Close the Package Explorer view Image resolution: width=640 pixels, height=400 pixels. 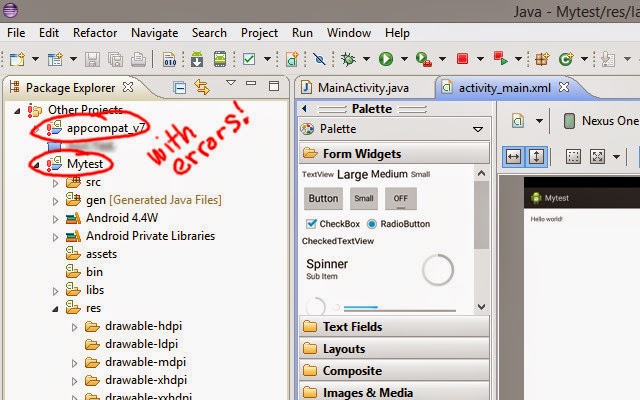coord(128,87)
